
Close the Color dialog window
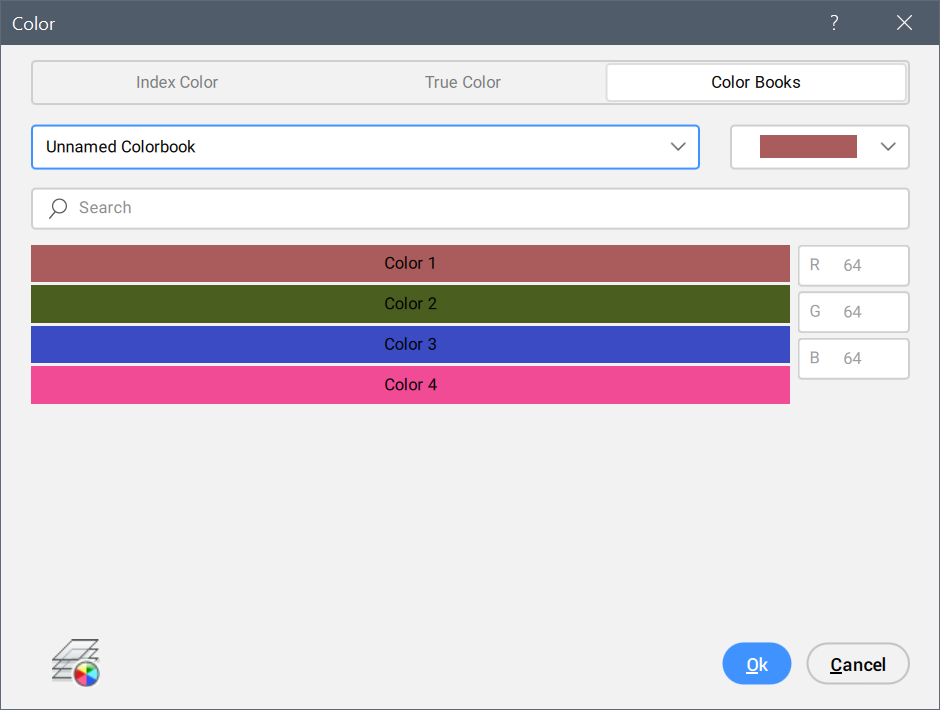click(x=904, y=23)
